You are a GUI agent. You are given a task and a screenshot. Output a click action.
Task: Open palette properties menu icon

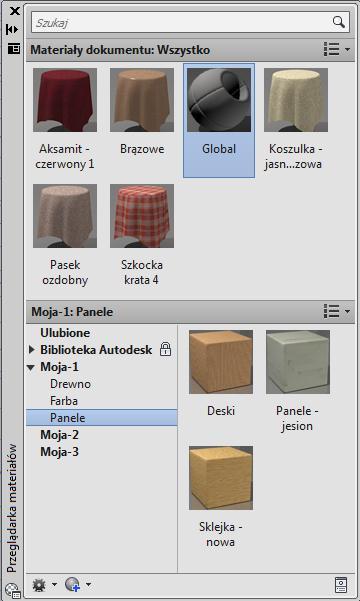14,49
